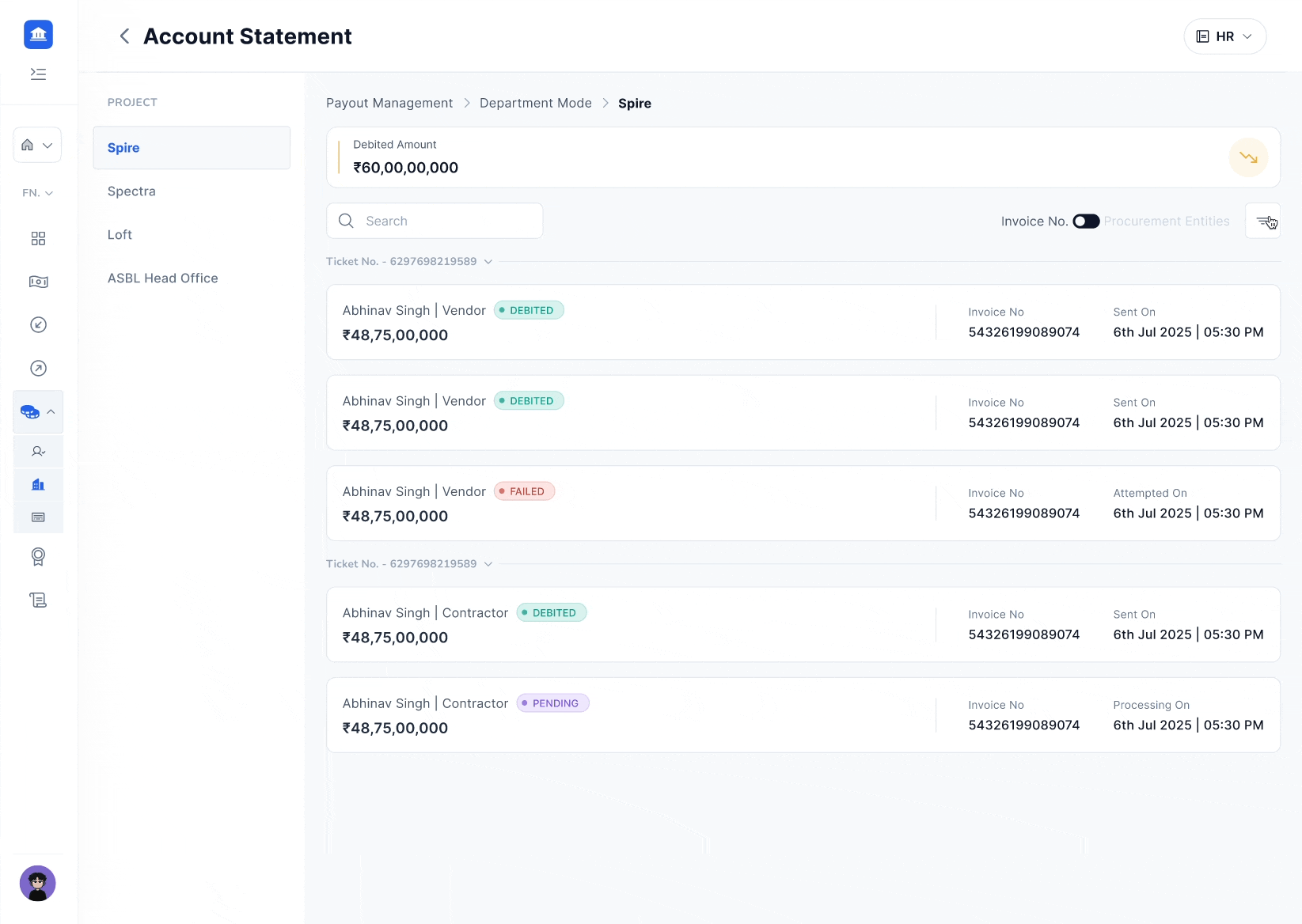The image size is (1302, 924).
Task: Select the Spire project
Action: point(192,148)
